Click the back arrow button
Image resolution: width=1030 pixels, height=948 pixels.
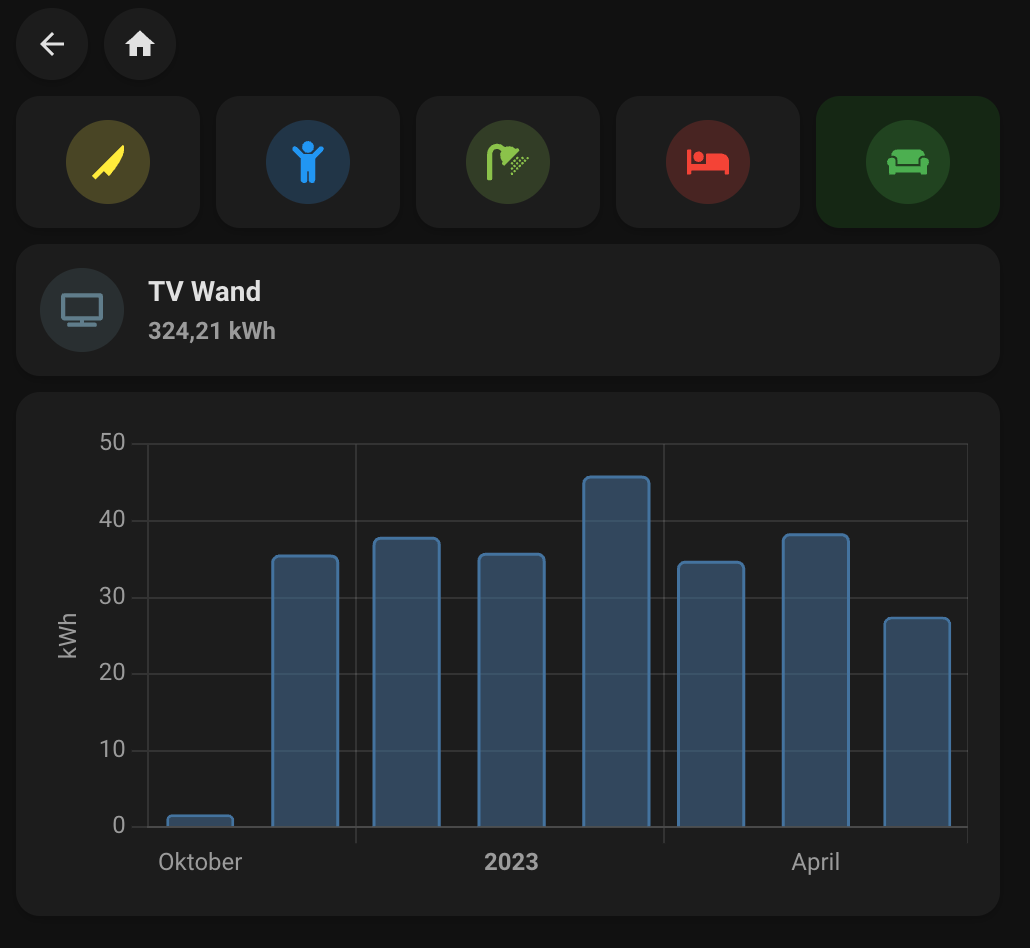point(52,44)
